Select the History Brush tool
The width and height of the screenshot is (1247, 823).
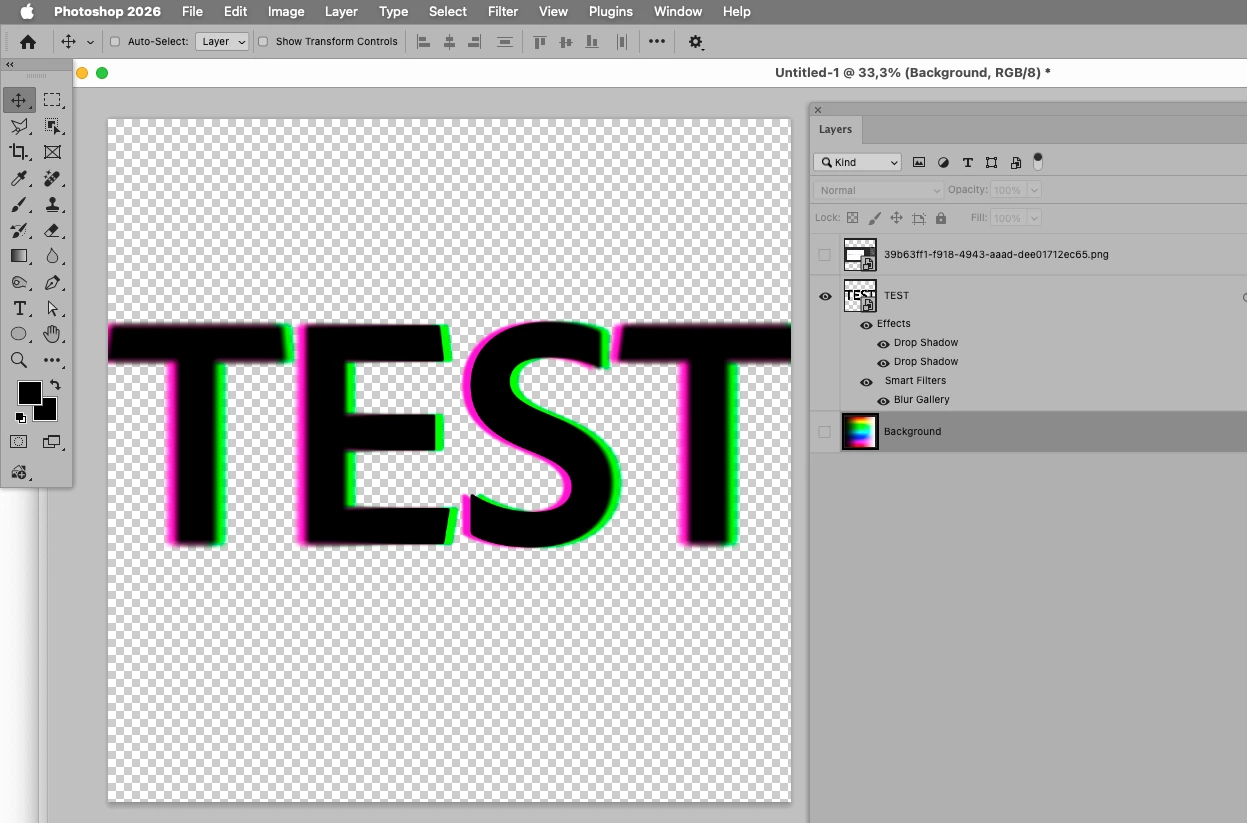click(19, 230)
